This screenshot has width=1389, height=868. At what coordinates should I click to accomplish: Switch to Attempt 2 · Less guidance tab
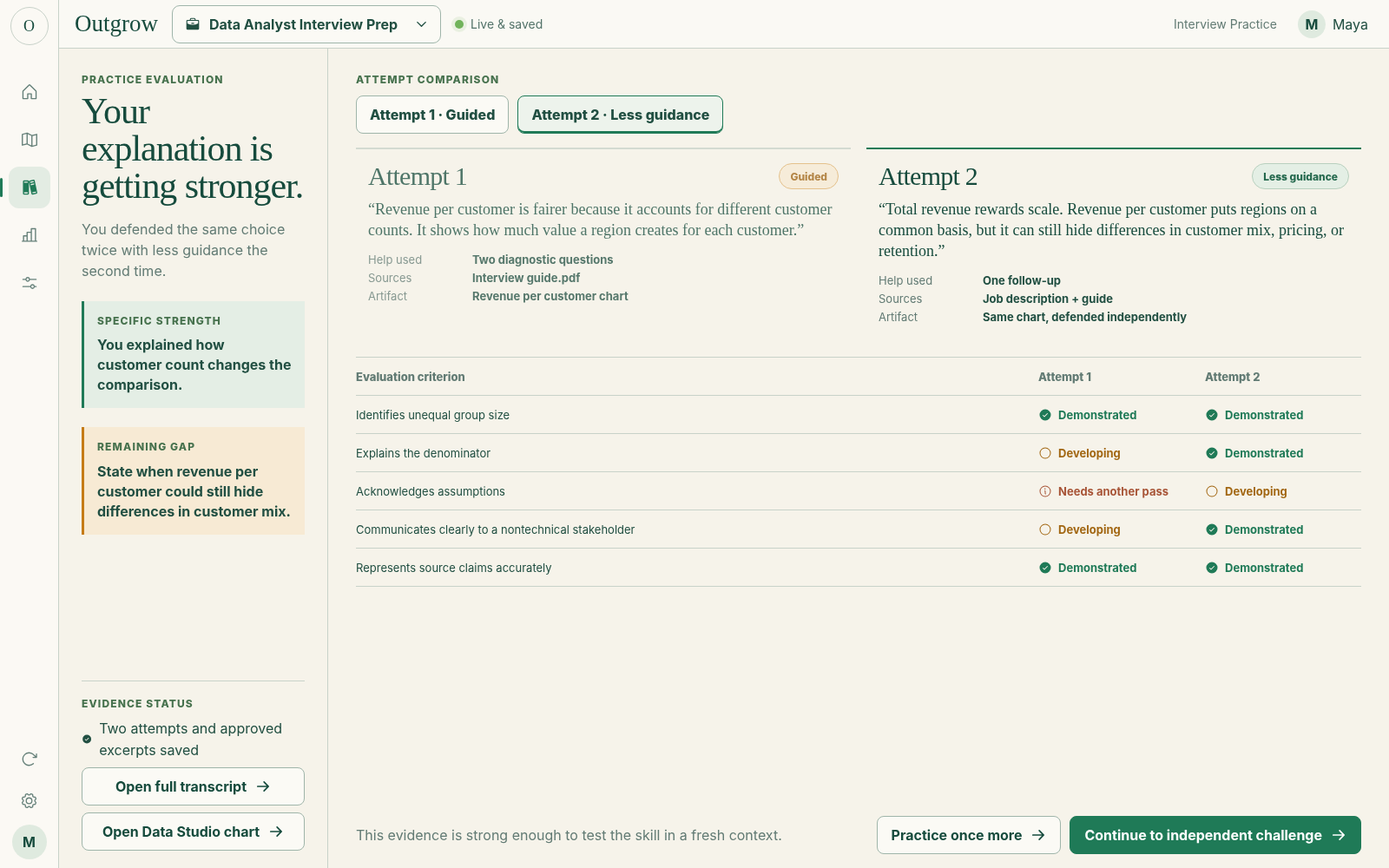pos(620,115)
